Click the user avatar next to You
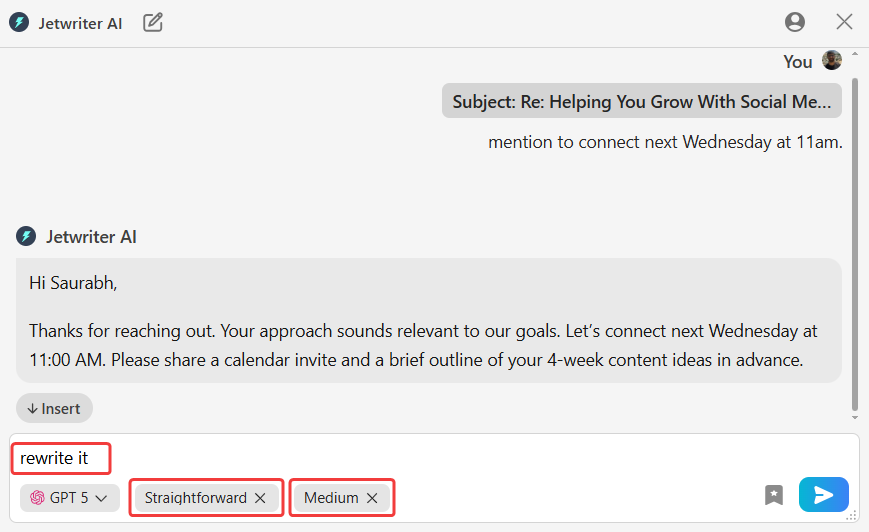Viewport: 869px width, 532px height. (x=832, y=61)
